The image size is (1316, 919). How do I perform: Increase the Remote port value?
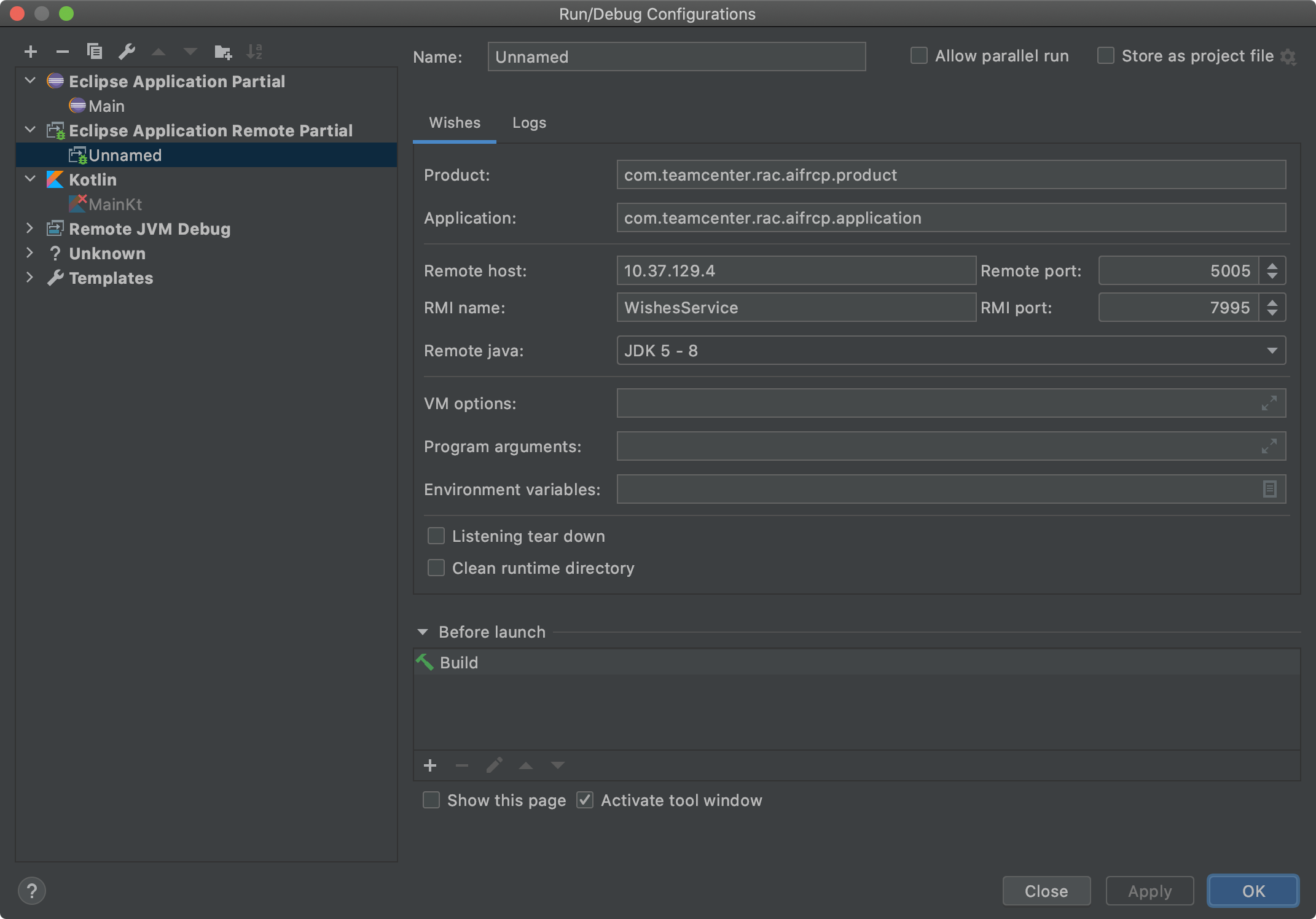pyautogui.click(x=1272, y=265)
